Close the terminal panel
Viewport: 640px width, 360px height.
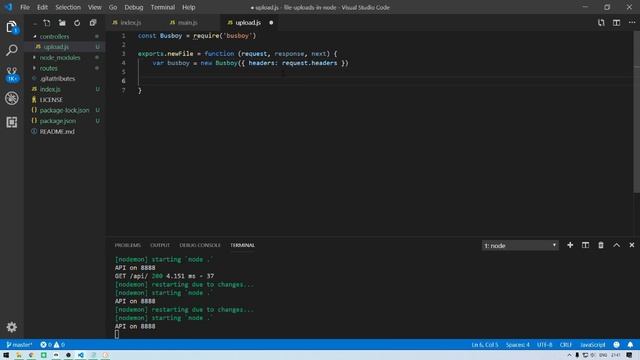632,245
